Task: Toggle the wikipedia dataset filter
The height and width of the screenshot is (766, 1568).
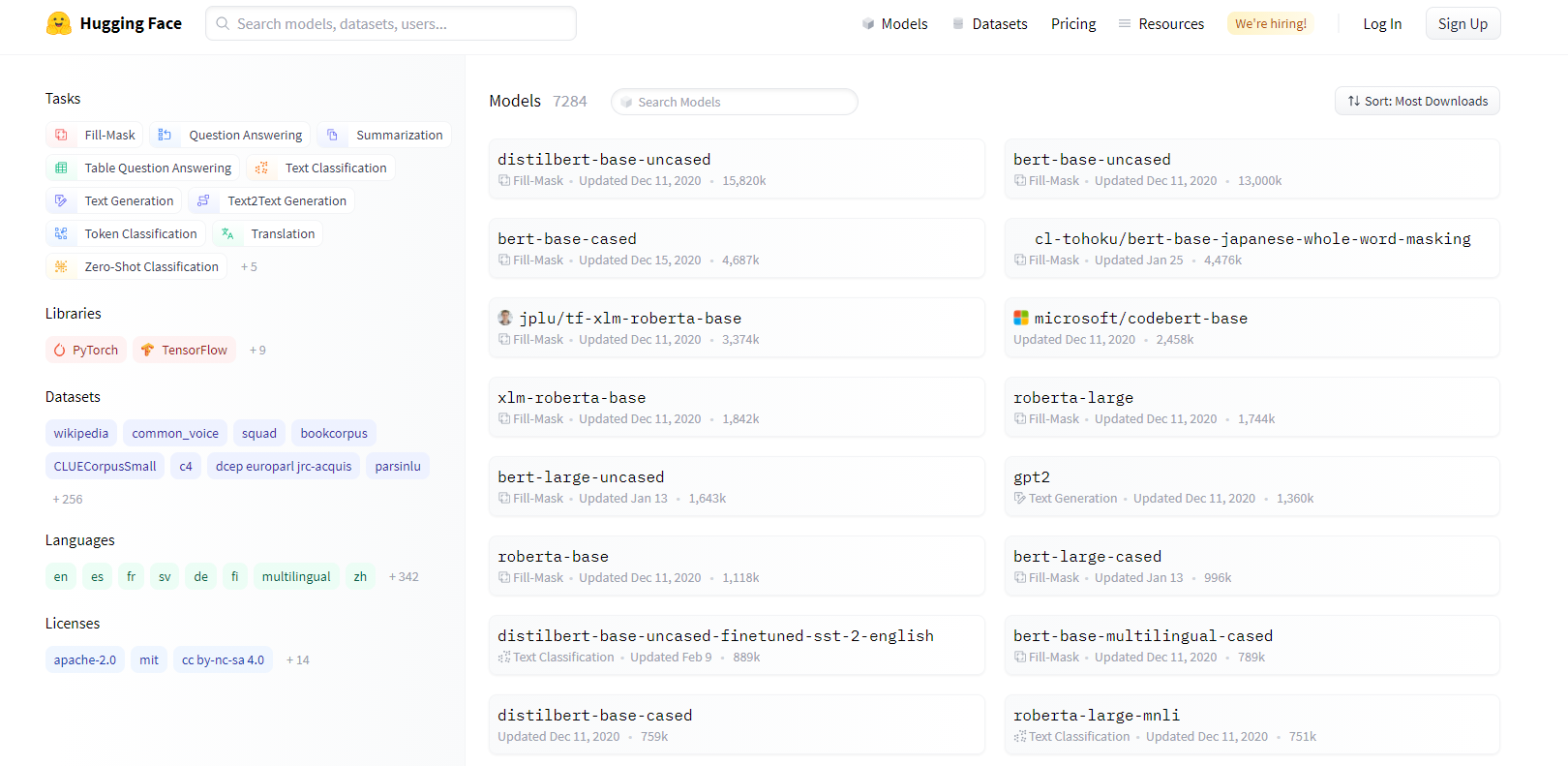Action: point(81,433)
